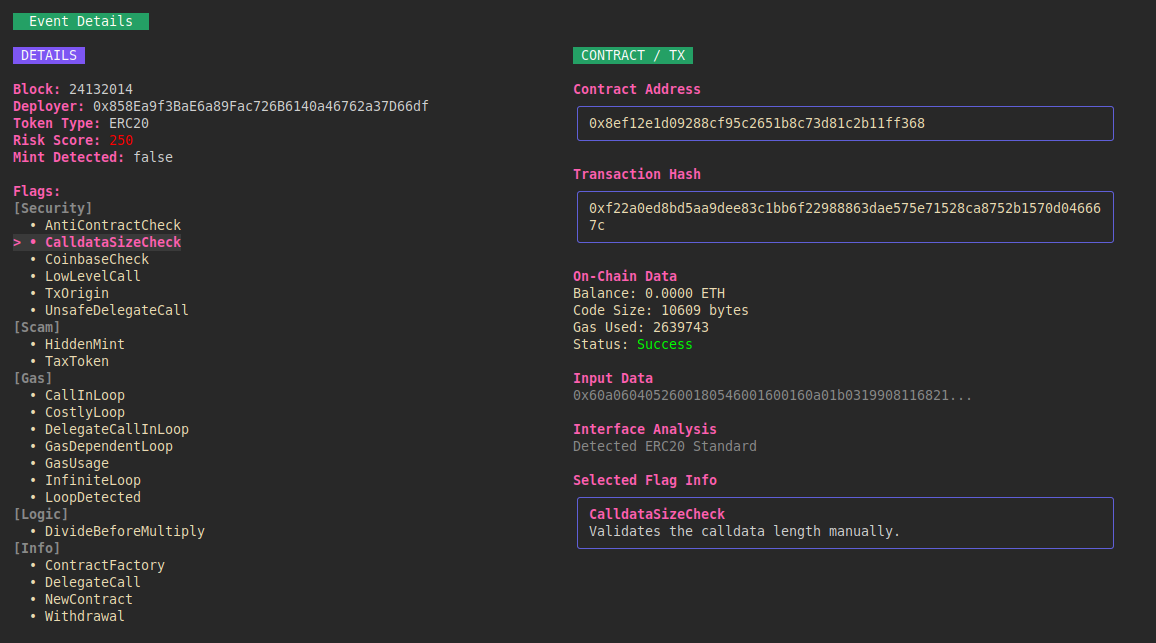Image resolution: width=1156 pixels, height=643 pixels.
Task: Switch to the DETAILS panel
Action: pos(48,55)
